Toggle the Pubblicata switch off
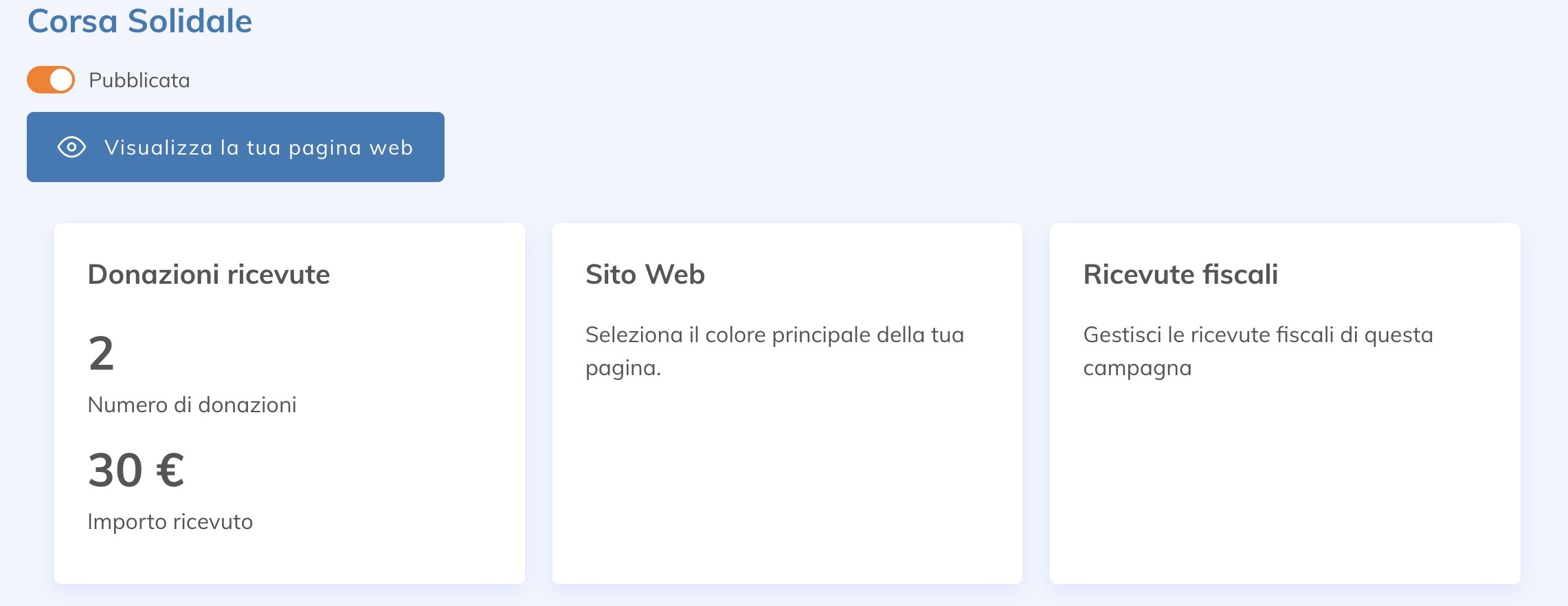This screenshot has height=606, width=1568. [51, 80]
